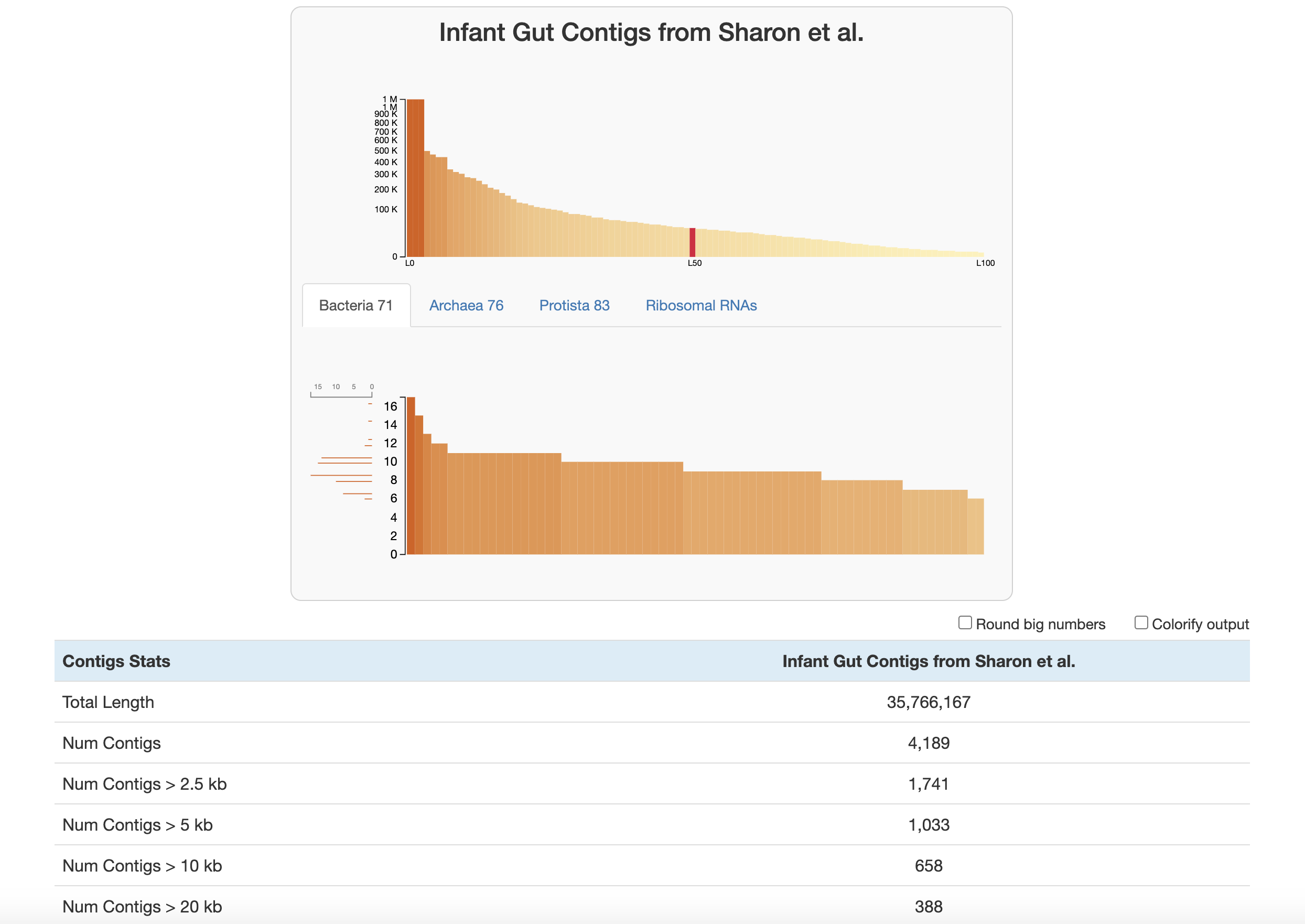Image resolution: width=1305 pixels, height=924 pixels.
Task: Enable the Round big numbers checkbox
Action: tap(965, 623)
